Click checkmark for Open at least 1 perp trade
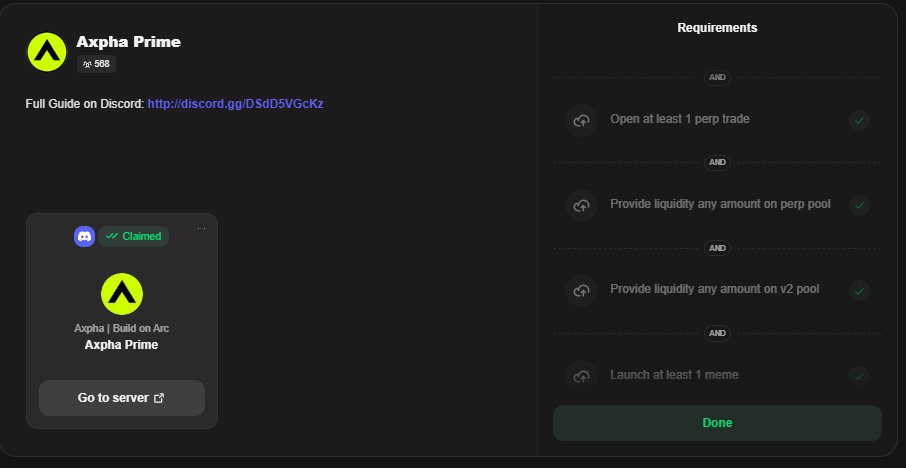The height and width of the screenshot is (468, 906). tap(859, 120)
